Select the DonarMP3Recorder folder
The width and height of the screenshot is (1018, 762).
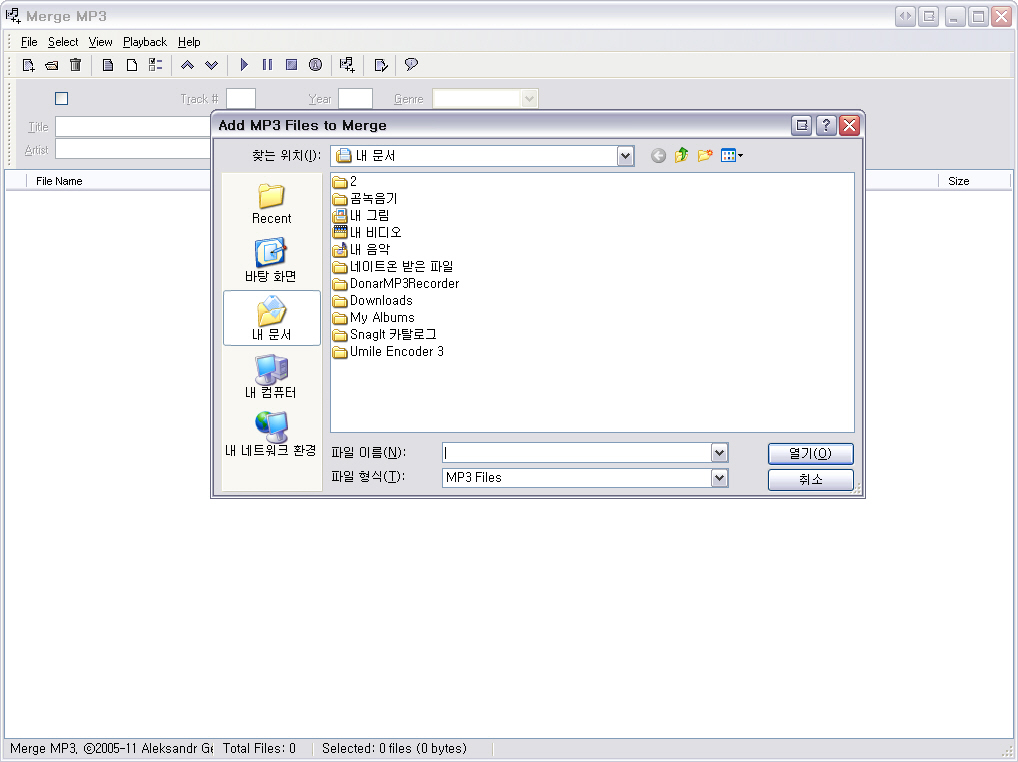(396, 284)
